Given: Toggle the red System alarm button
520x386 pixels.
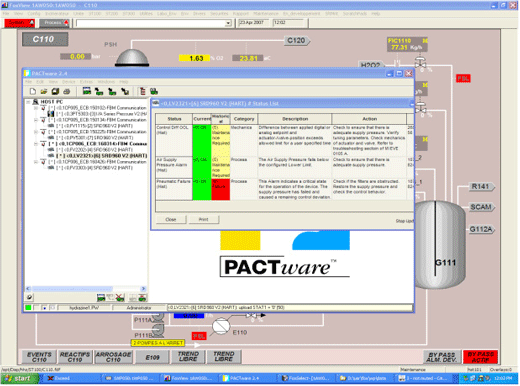Looking at the screenshot, I should (19, 23).
